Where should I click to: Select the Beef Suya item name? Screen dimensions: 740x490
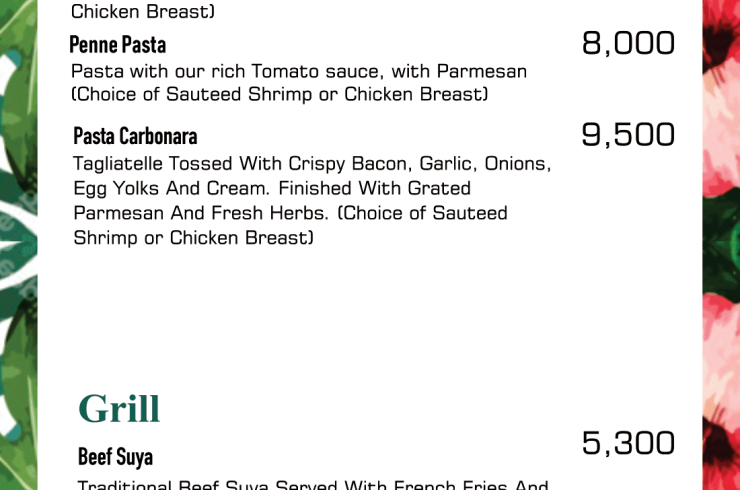(x=115, y=457)
